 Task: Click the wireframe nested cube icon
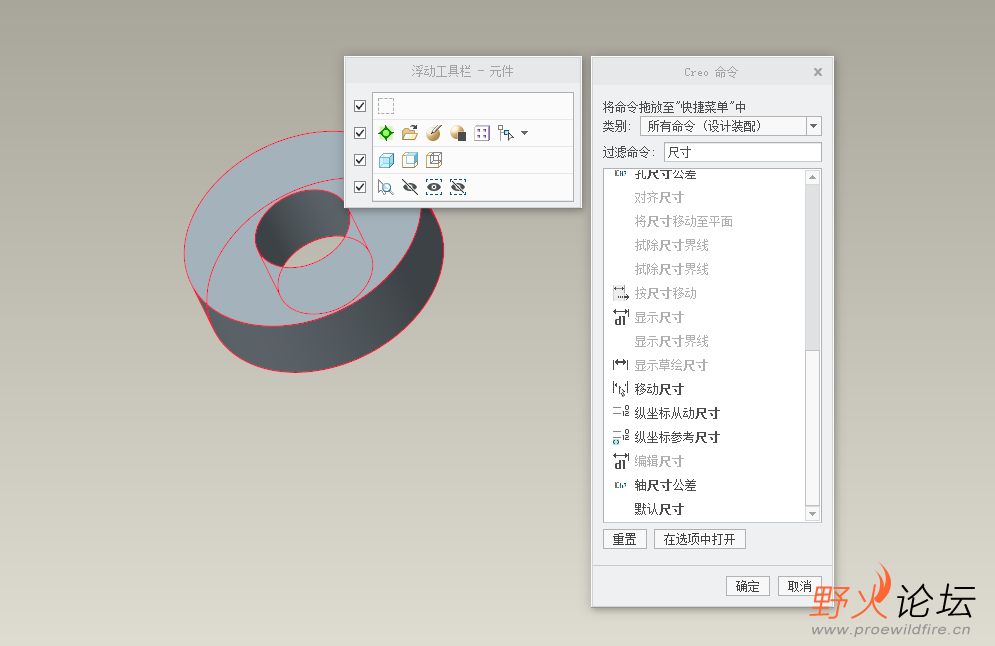point(434,160)
